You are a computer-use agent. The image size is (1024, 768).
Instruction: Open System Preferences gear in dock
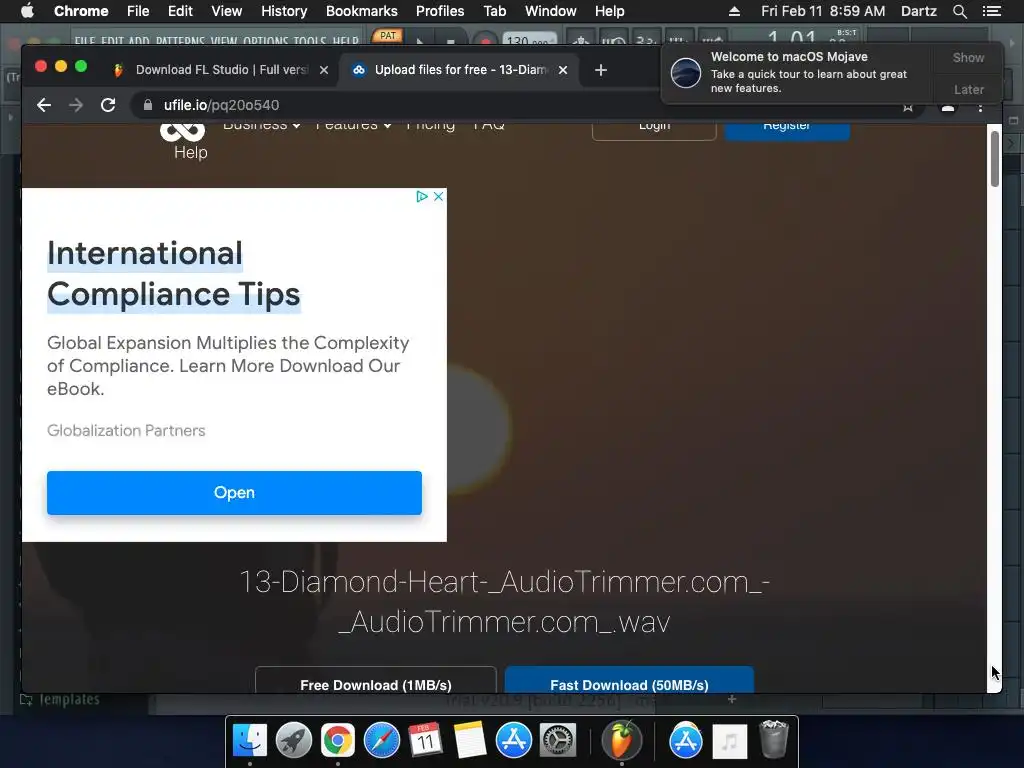point(557,741)
